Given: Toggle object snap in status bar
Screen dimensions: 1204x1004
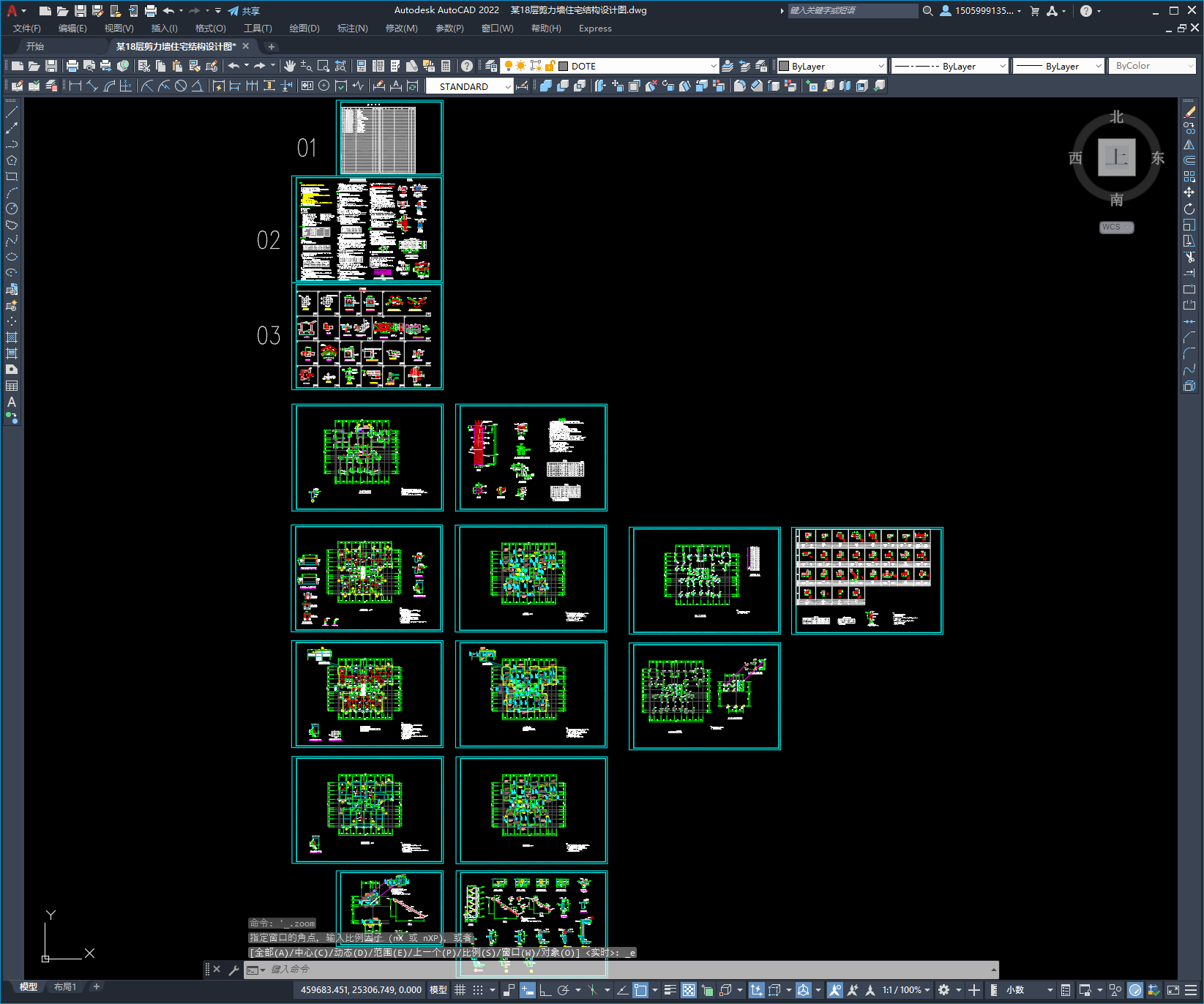Looking at the screenshot, I should click(640, 990).
